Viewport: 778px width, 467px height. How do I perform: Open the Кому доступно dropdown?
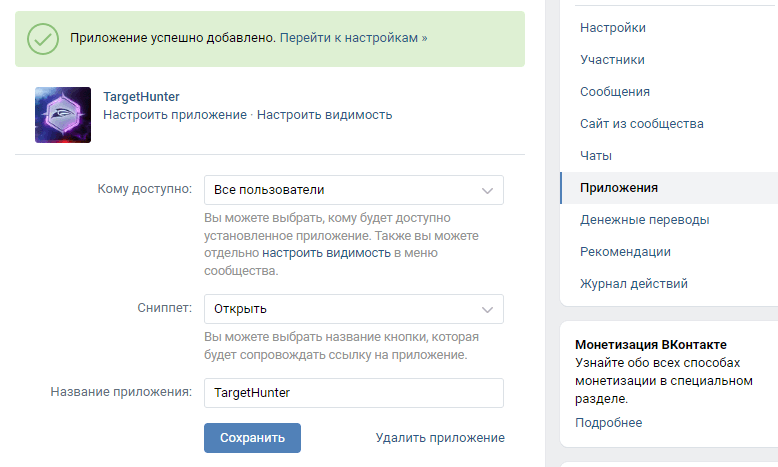pos(354,190)
